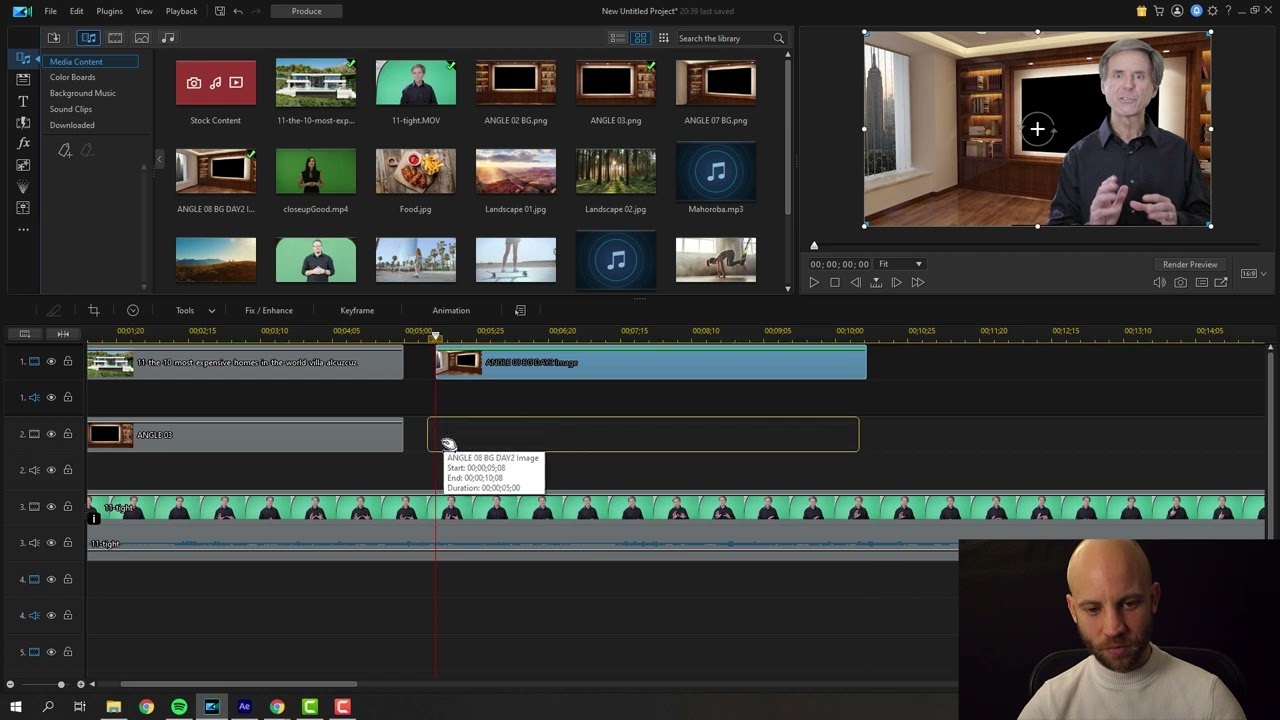Lock video track 5
This screenshot has height=720, width=1280.
click(x=68, y=652)
